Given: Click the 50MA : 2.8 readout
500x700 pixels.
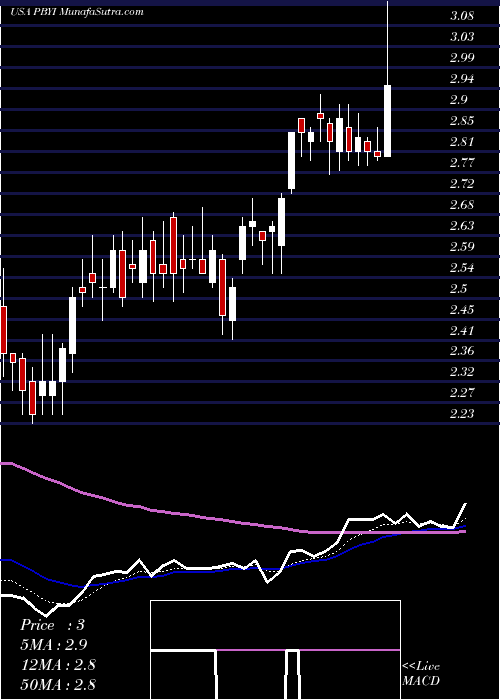Looking at the screenshot, I should pos(58,685).
